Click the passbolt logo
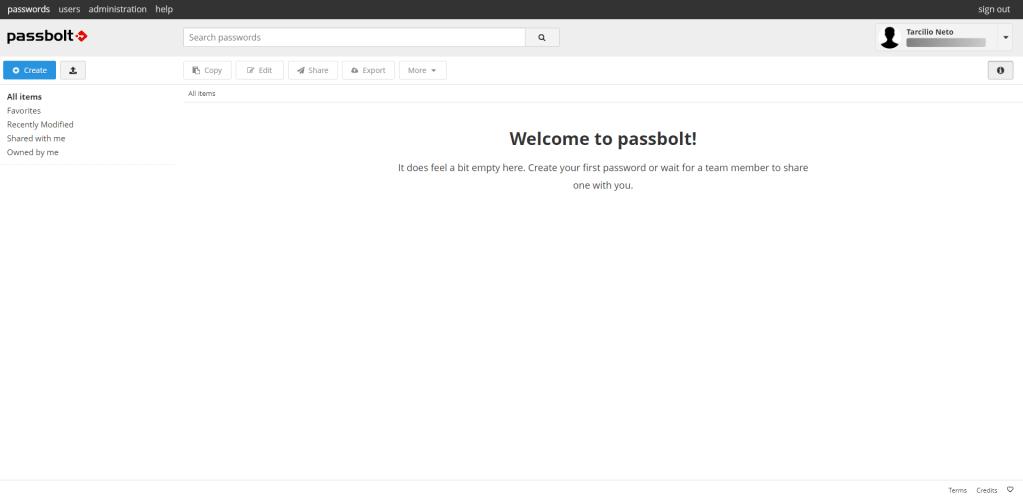1023x499 pixels. (x=47, y=37)
